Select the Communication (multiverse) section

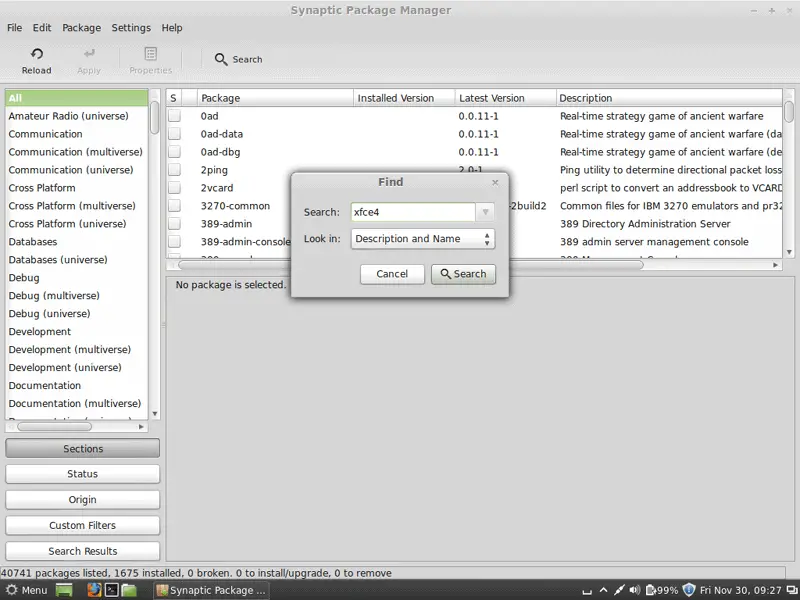(76, 152)
